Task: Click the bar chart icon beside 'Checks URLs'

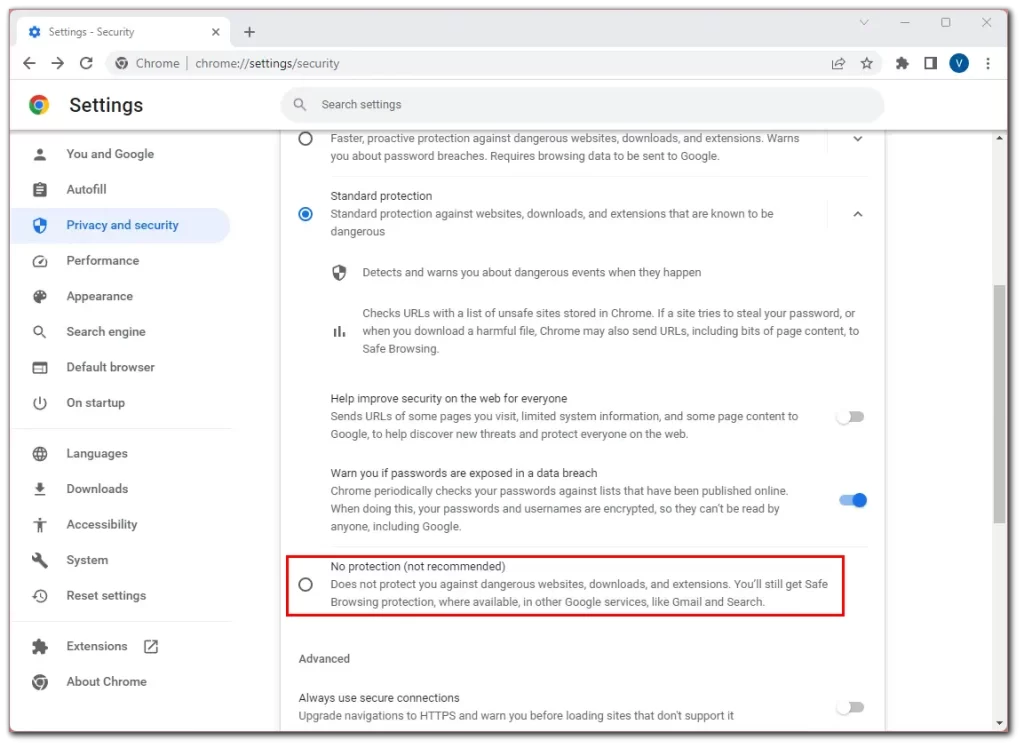Action: pos(339,332)
